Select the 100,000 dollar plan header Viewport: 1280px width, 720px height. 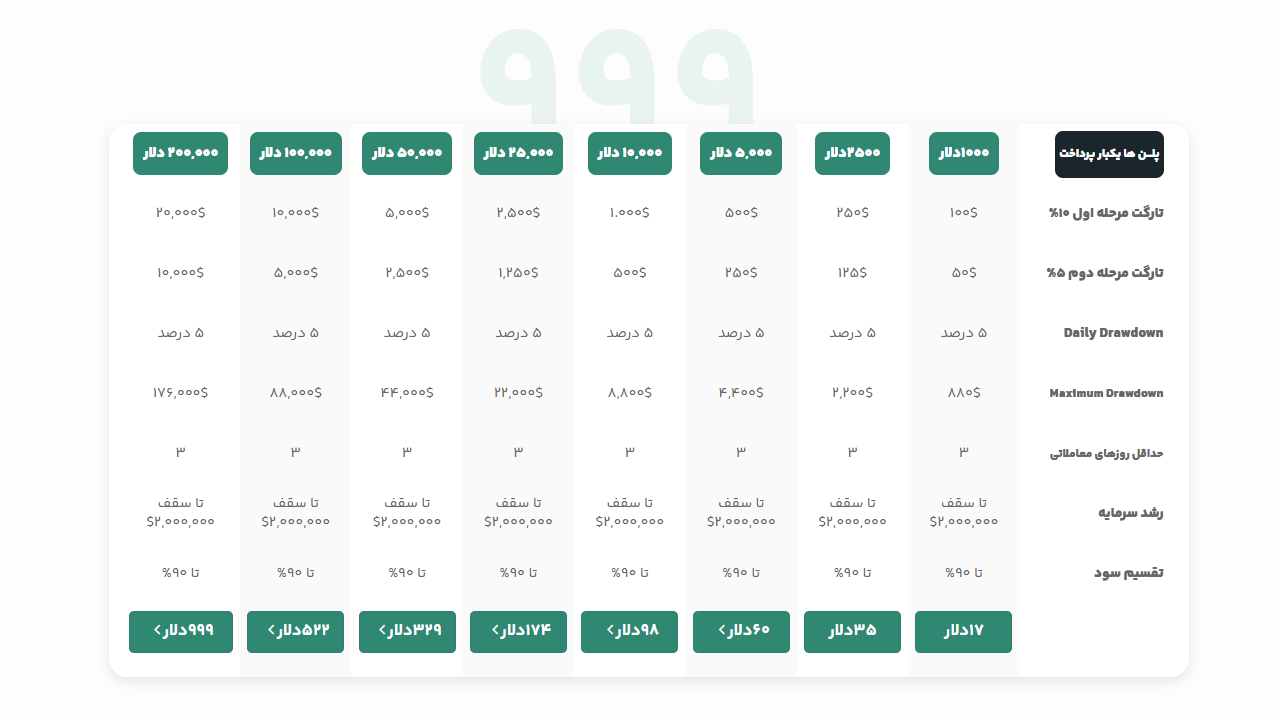tap(296, 153)
